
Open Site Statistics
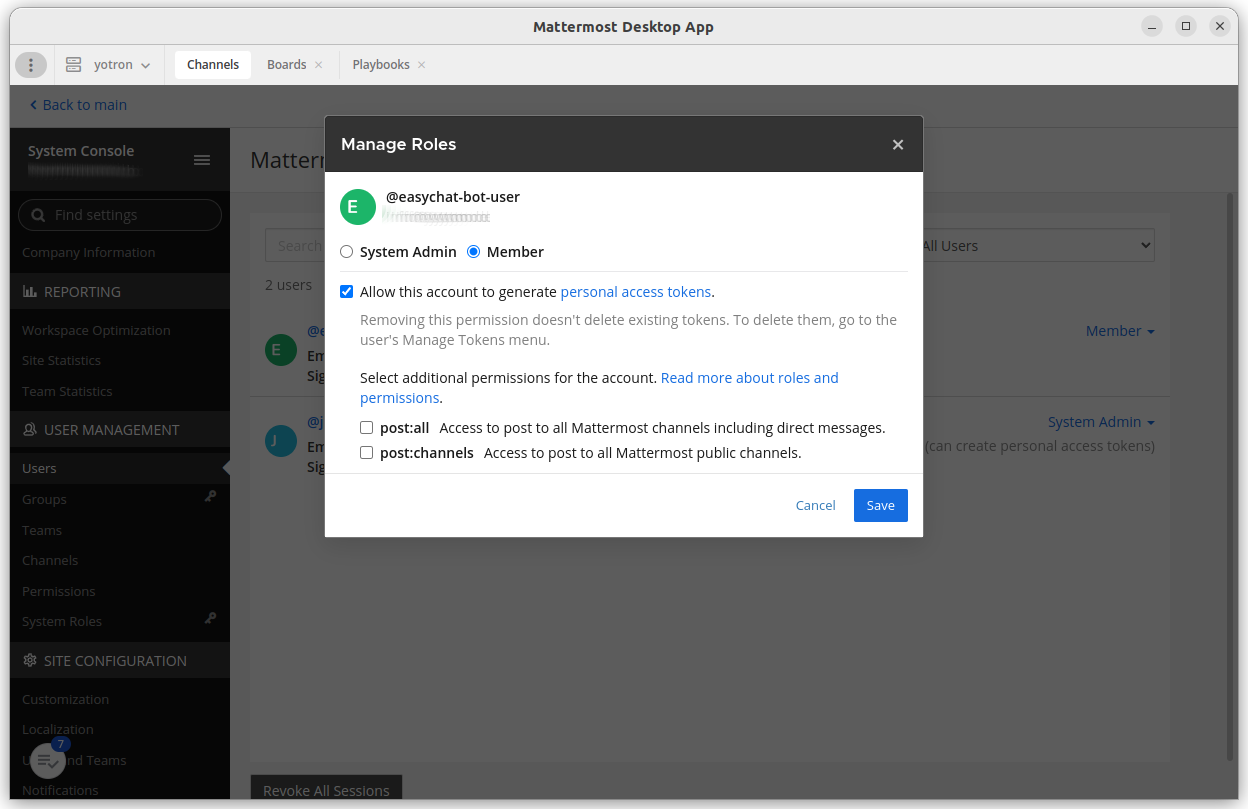[61, 361]
